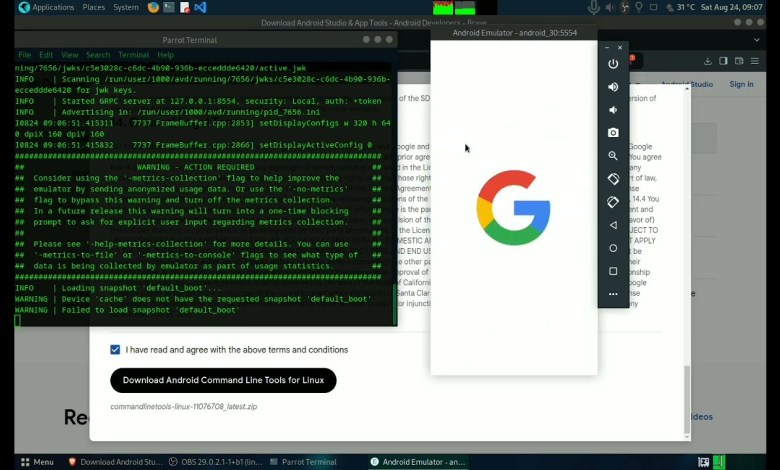
Task: Click the Google logo on emulator screen
Action: (x=513, y=207)
